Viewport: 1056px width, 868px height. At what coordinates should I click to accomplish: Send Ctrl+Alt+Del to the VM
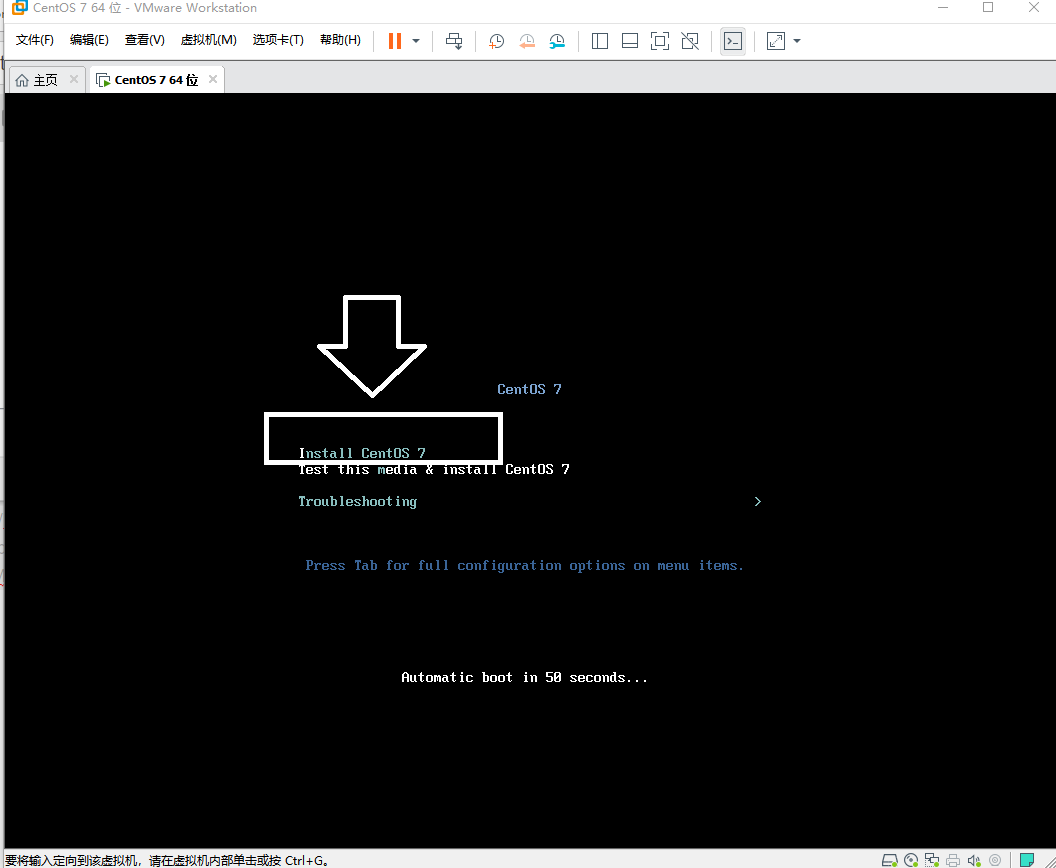point(455,41)
